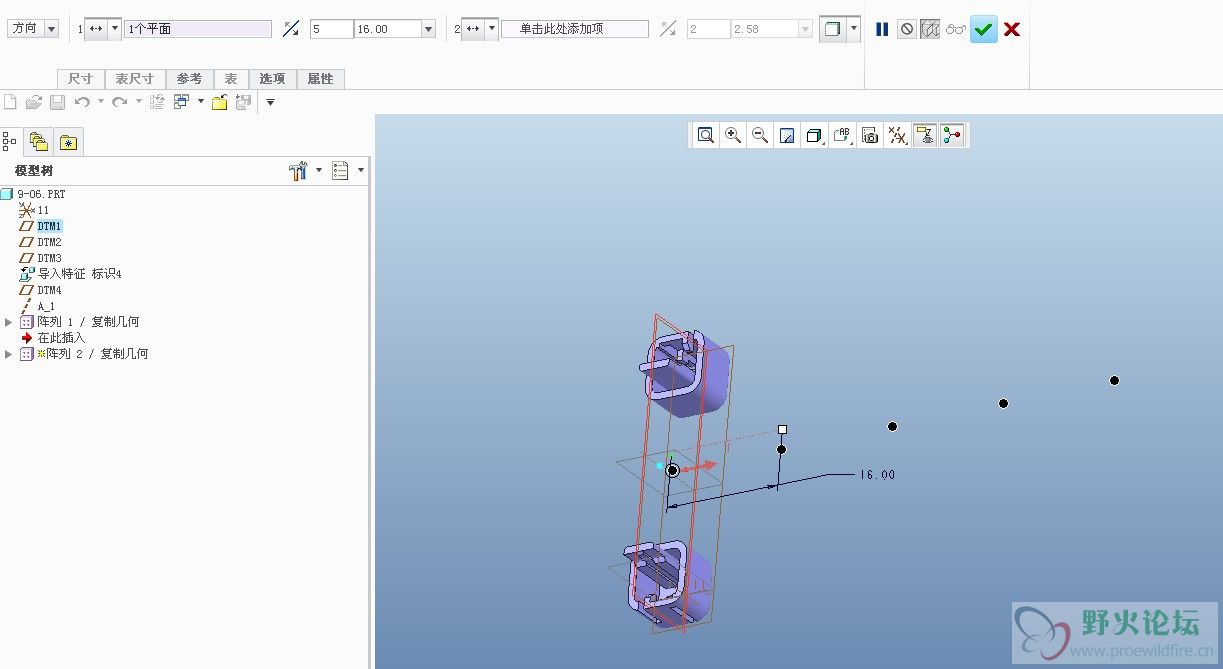Toggle the glasses verify preview
The height and width of the screenshot is (669, 1223).
click(x=956, y=29)
